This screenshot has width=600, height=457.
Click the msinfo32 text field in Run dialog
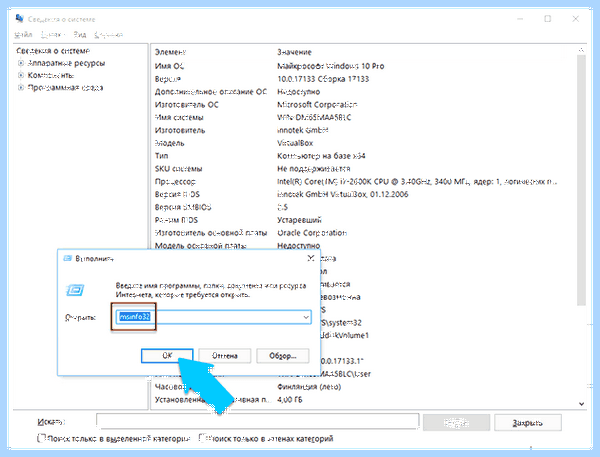point(214,317)
